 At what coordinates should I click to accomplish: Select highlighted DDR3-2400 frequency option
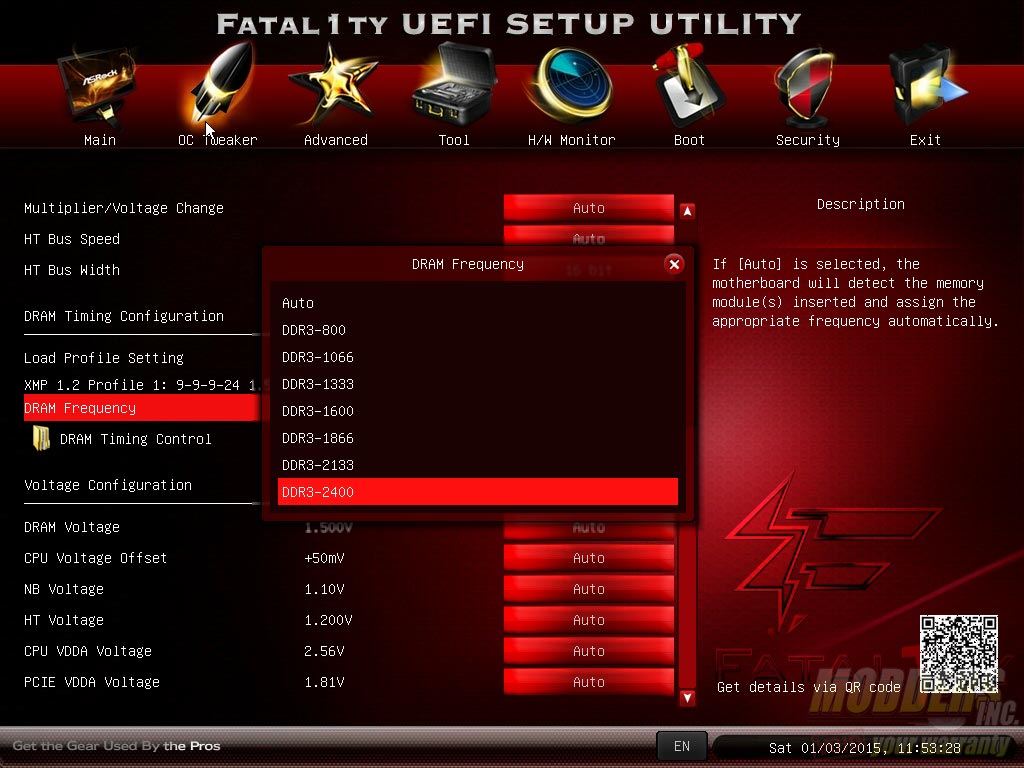pos(477,492)
